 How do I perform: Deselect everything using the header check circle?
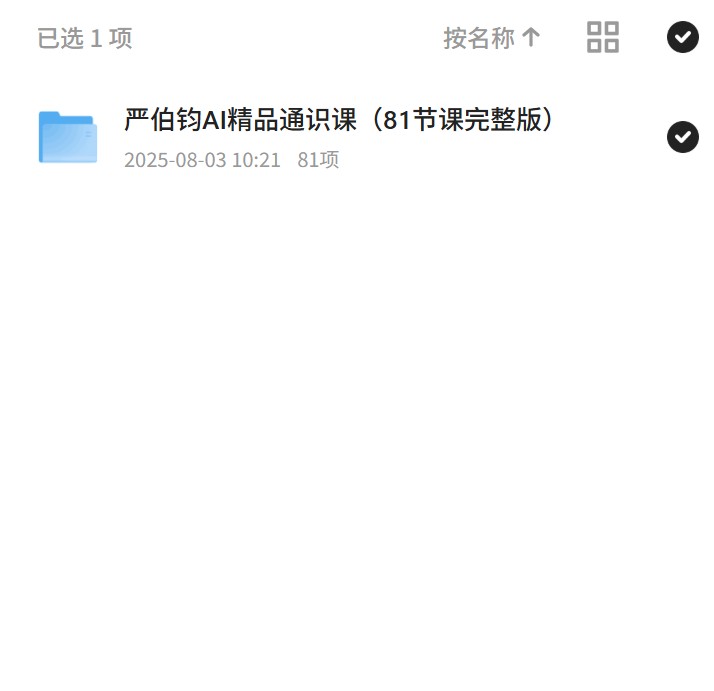tap(683, 37)
